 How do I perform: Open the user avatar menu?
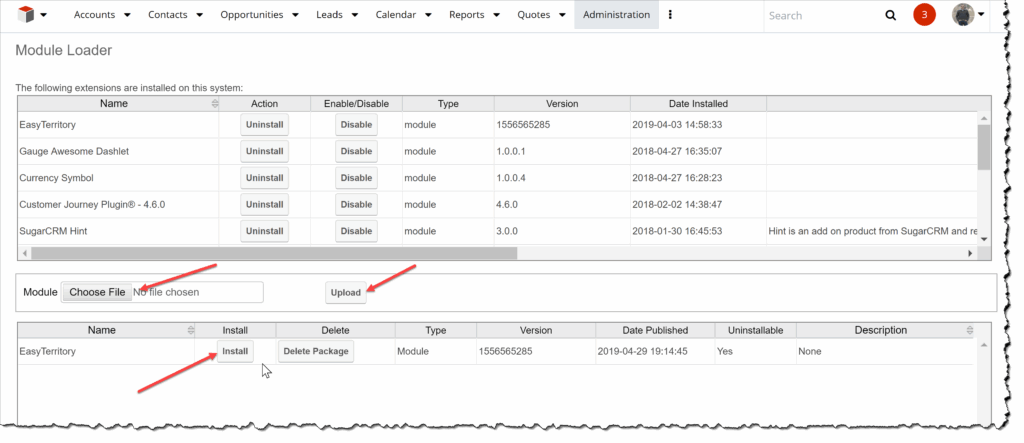click(966, 15)
